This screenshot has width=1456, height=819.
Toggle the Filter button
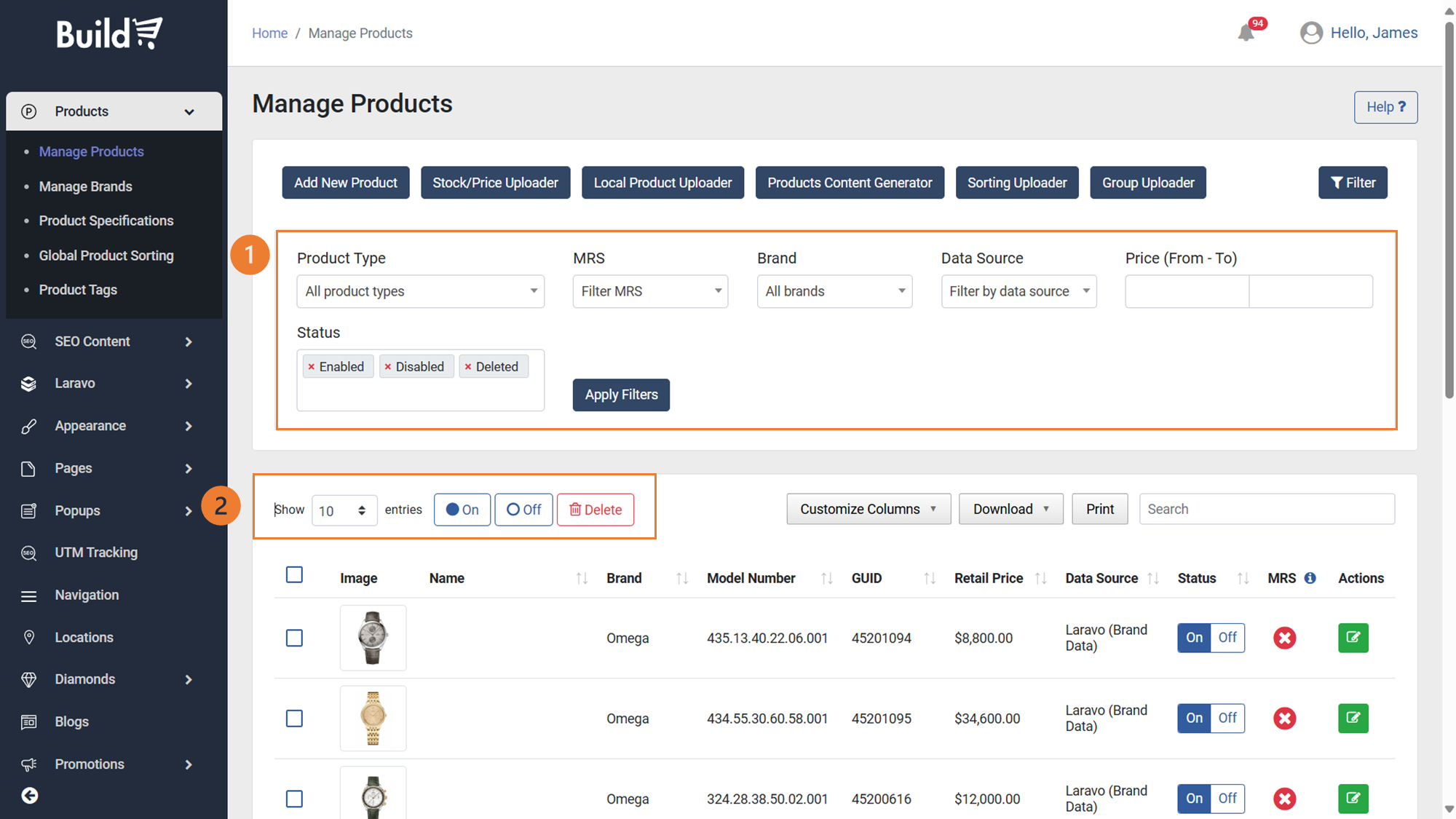[1353, 183]
